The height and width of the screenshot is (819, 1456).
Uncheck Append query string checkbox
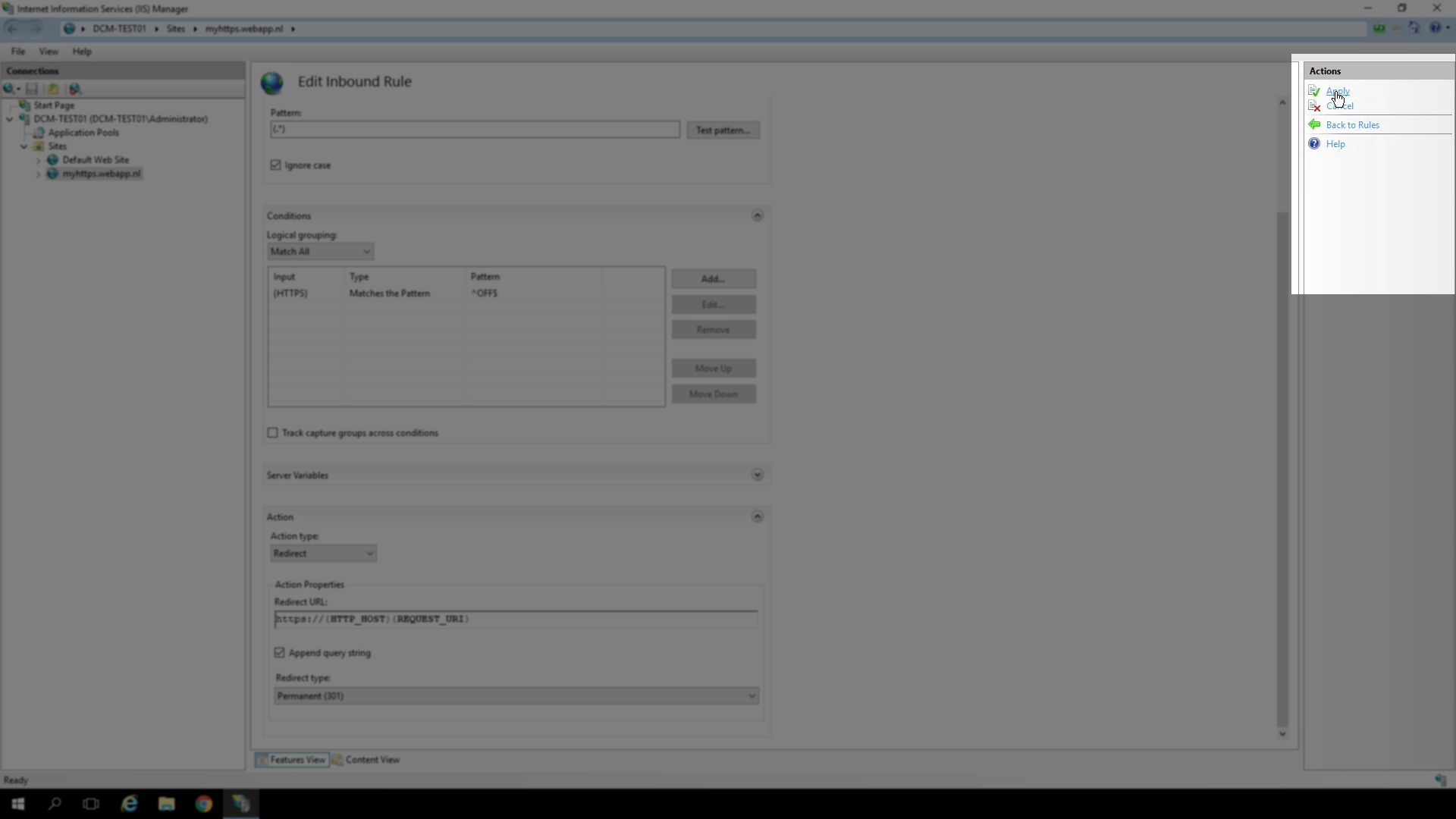pyautogui.click(x=279, y=652)
